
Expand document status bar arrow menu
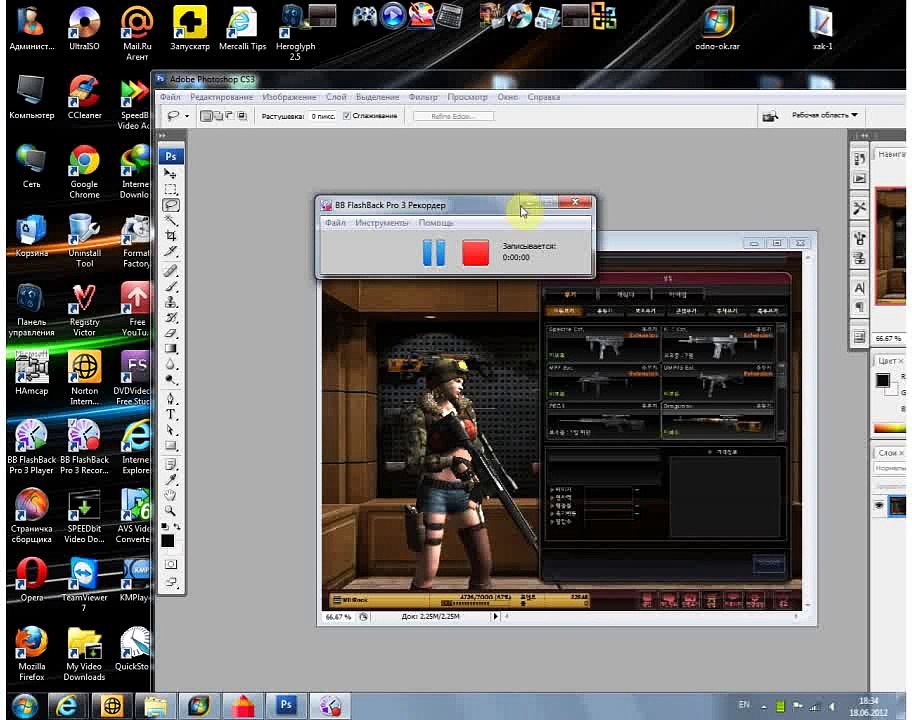[x=496, y=616]
